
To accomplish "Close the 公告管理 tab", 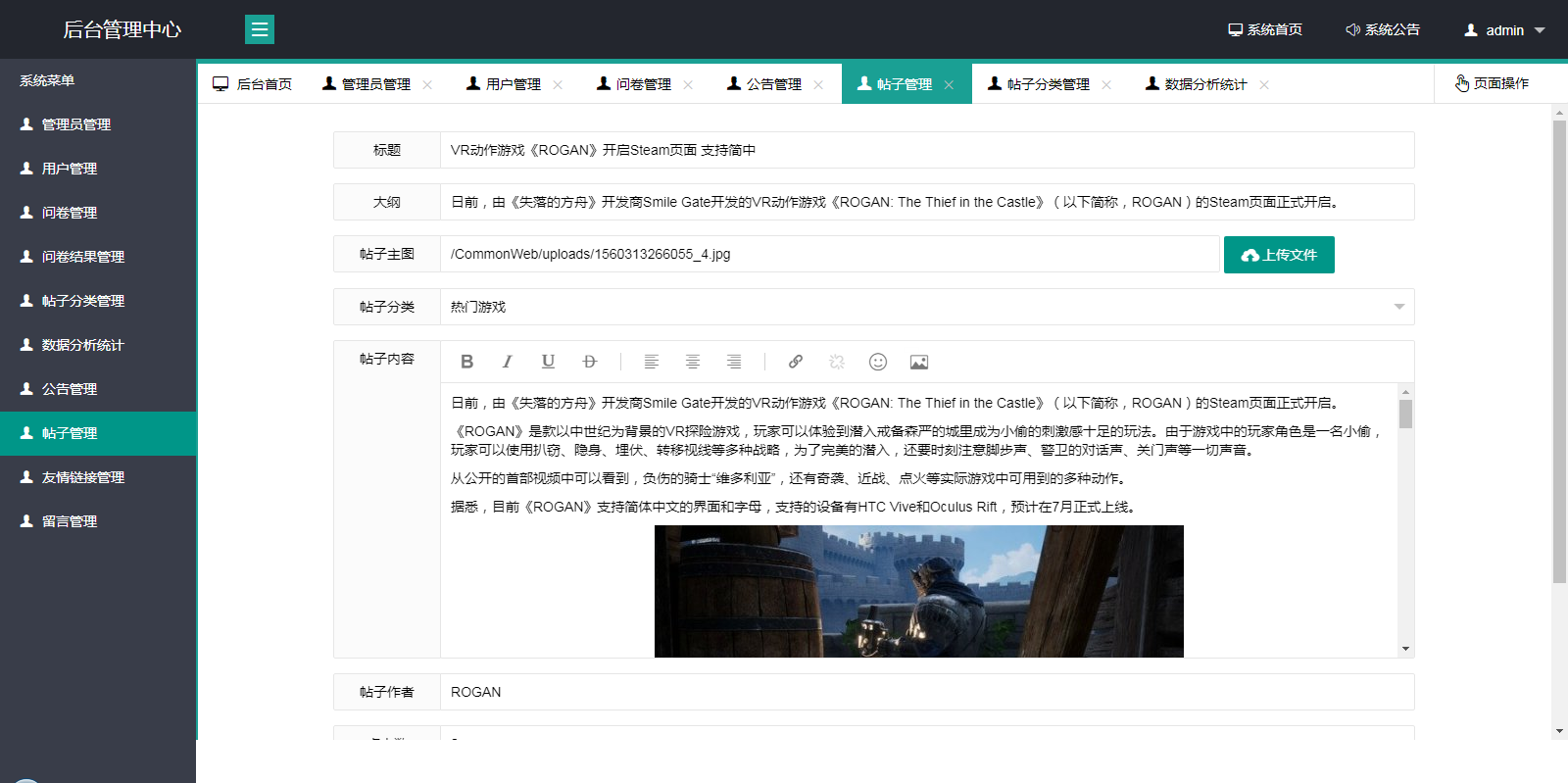I will (818, 84).
